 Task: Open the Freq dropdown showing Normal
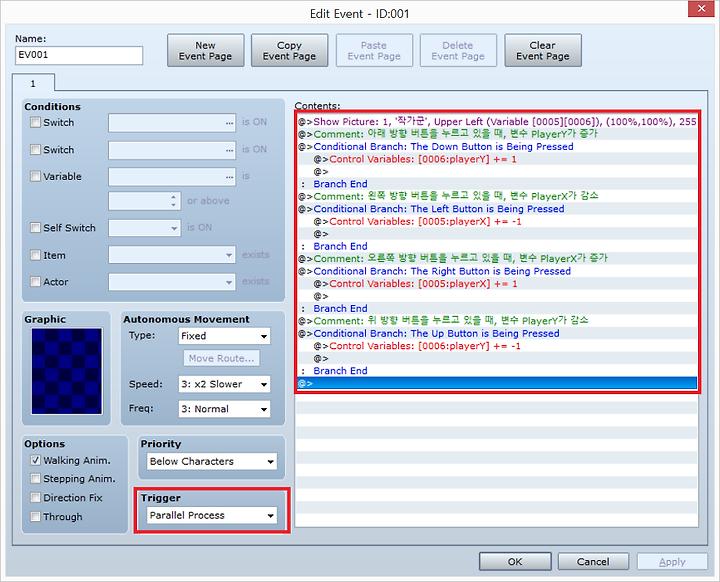[225, 409]
